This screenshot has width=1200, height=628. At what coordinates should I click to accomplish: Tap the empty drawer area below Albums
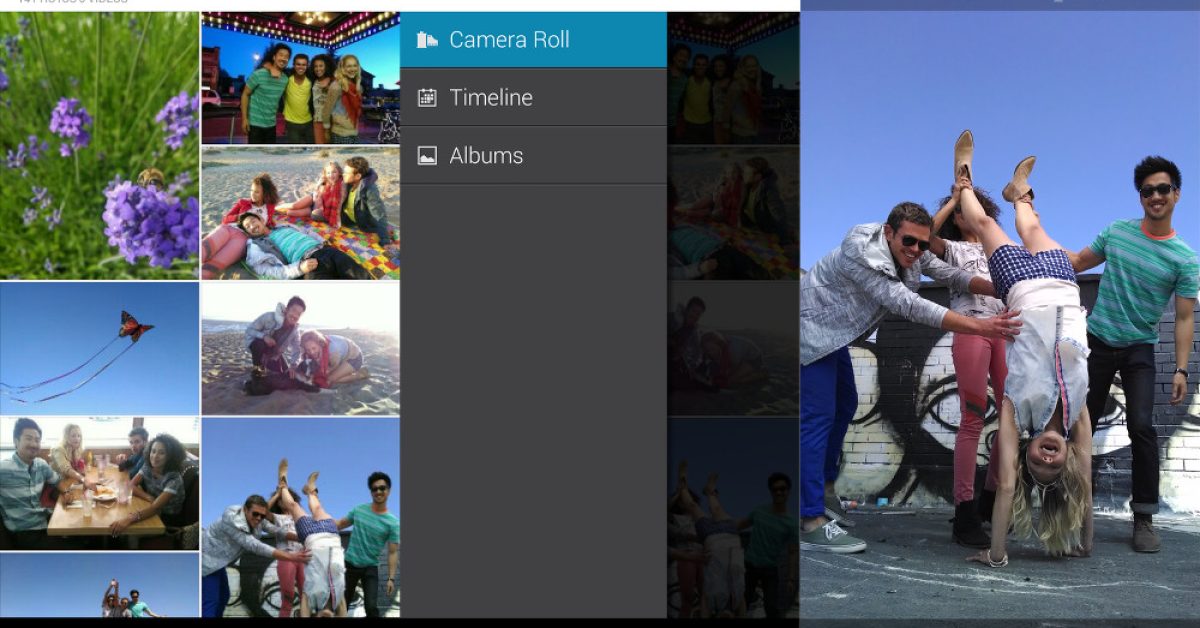533,400
